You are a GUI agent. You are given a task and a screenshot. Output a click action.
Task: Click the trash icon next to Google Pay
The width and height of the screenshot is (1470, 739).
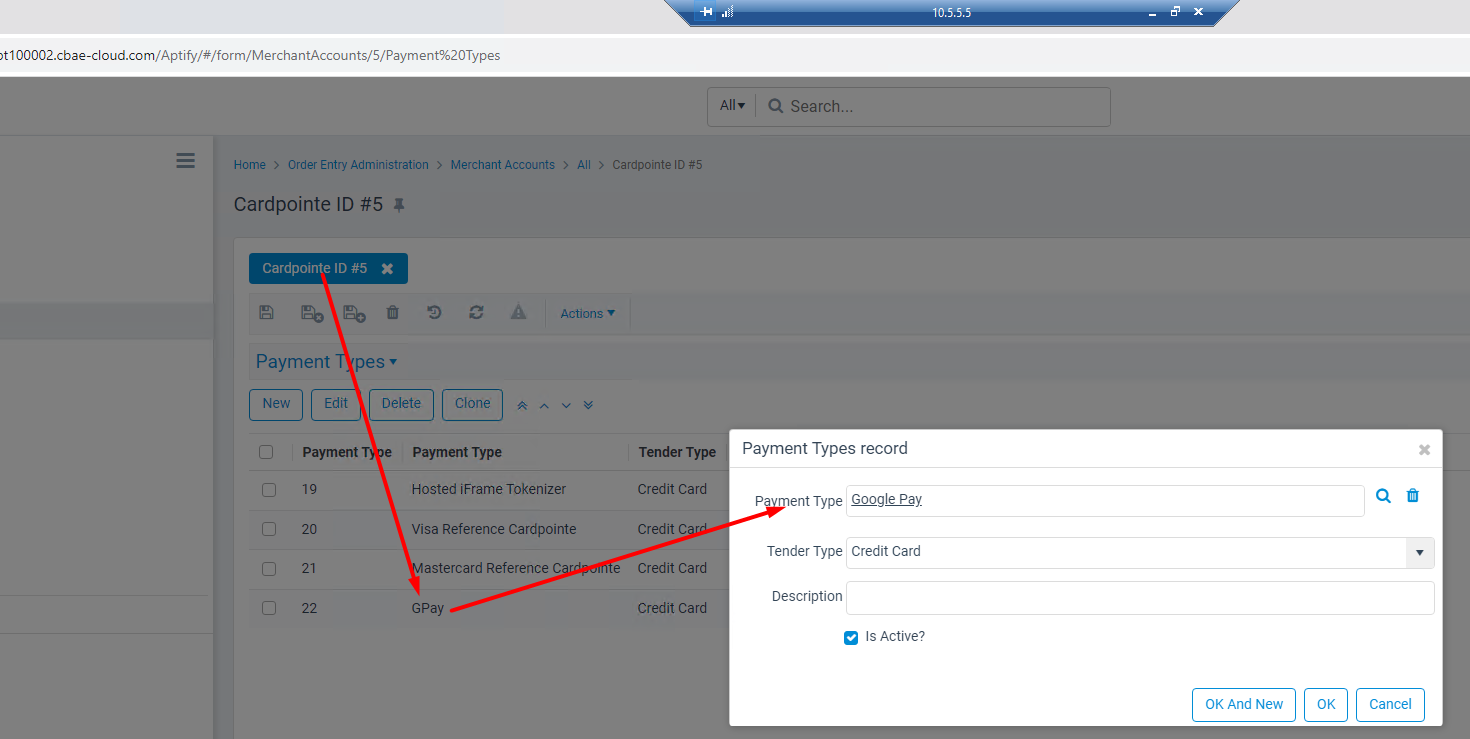click(x=1413, y=496)
